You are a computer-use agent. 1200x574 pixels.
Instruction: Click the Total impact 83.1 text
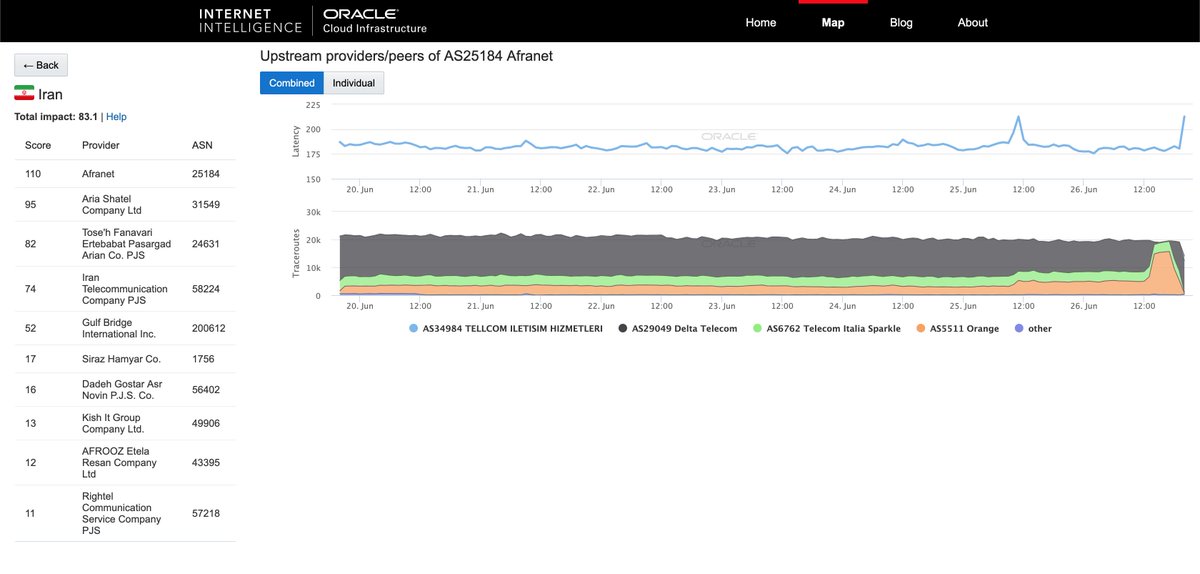point(56,117)
